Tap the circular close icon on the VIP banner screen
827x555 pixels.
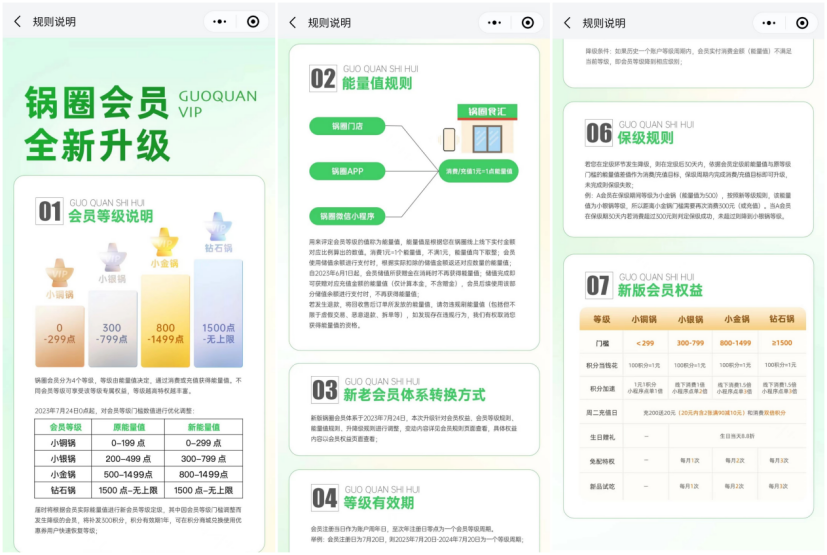pyautogui.click(x=252, y=22)
